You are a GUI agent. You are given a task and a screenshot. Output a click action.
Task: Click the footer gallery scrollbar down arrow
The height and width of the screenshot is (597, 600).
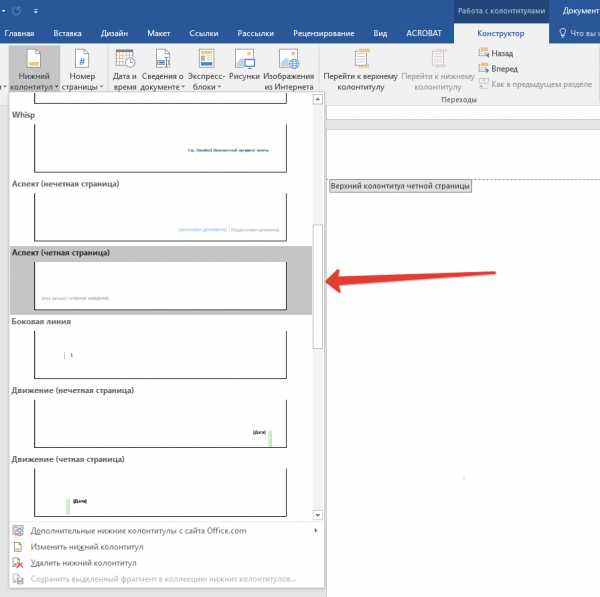318,514
